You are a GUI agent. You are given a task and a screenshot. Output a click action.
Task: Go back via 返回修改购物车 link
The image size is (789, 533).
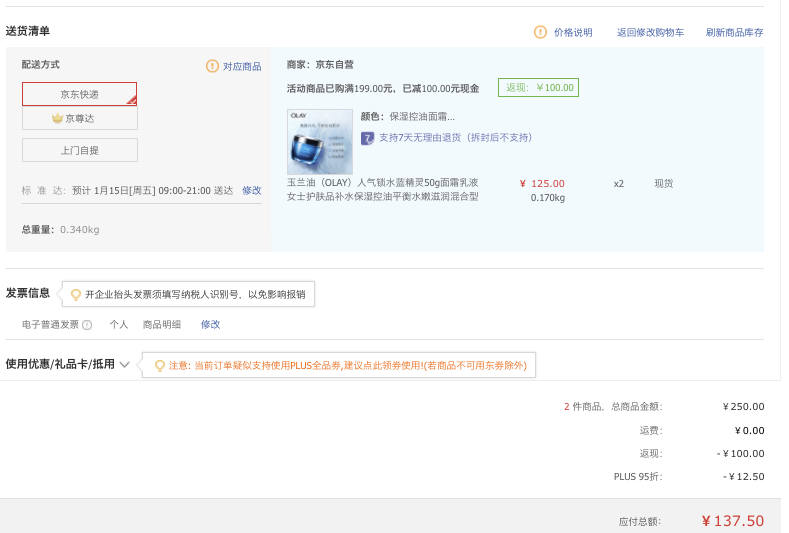(650, 32)
